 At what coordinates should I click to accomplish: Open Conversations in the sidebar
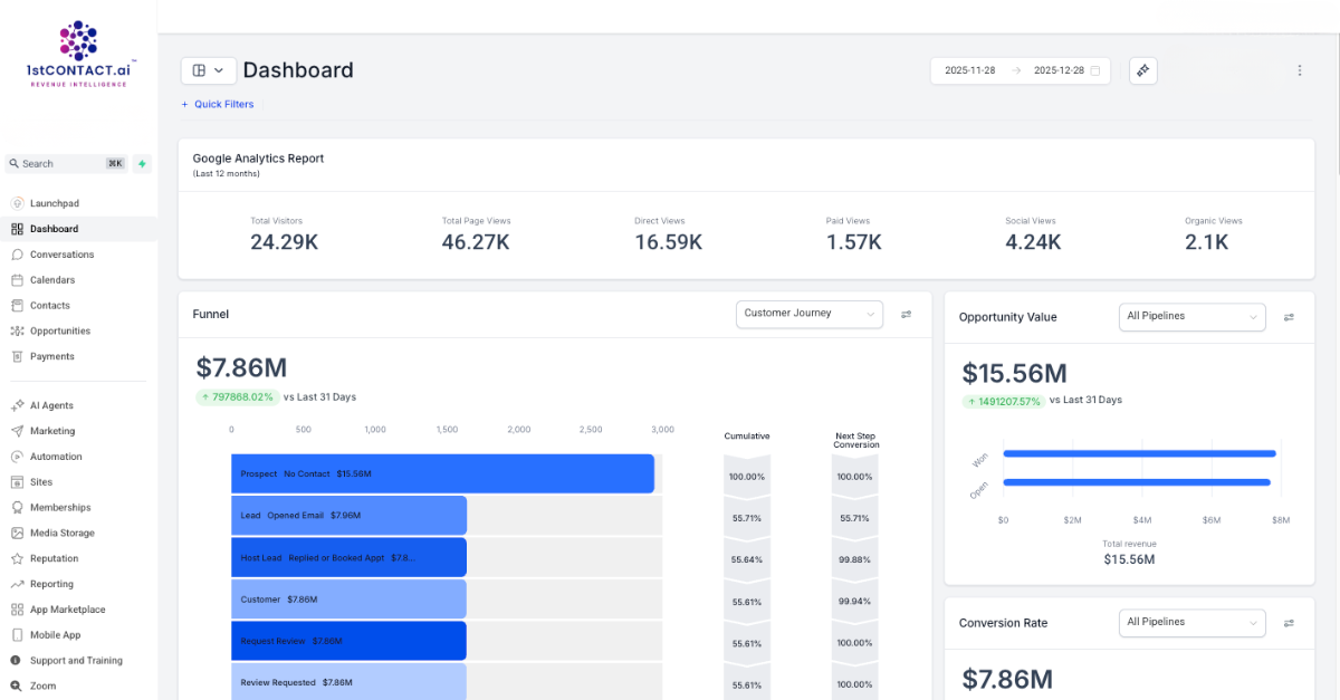(61, 255)
